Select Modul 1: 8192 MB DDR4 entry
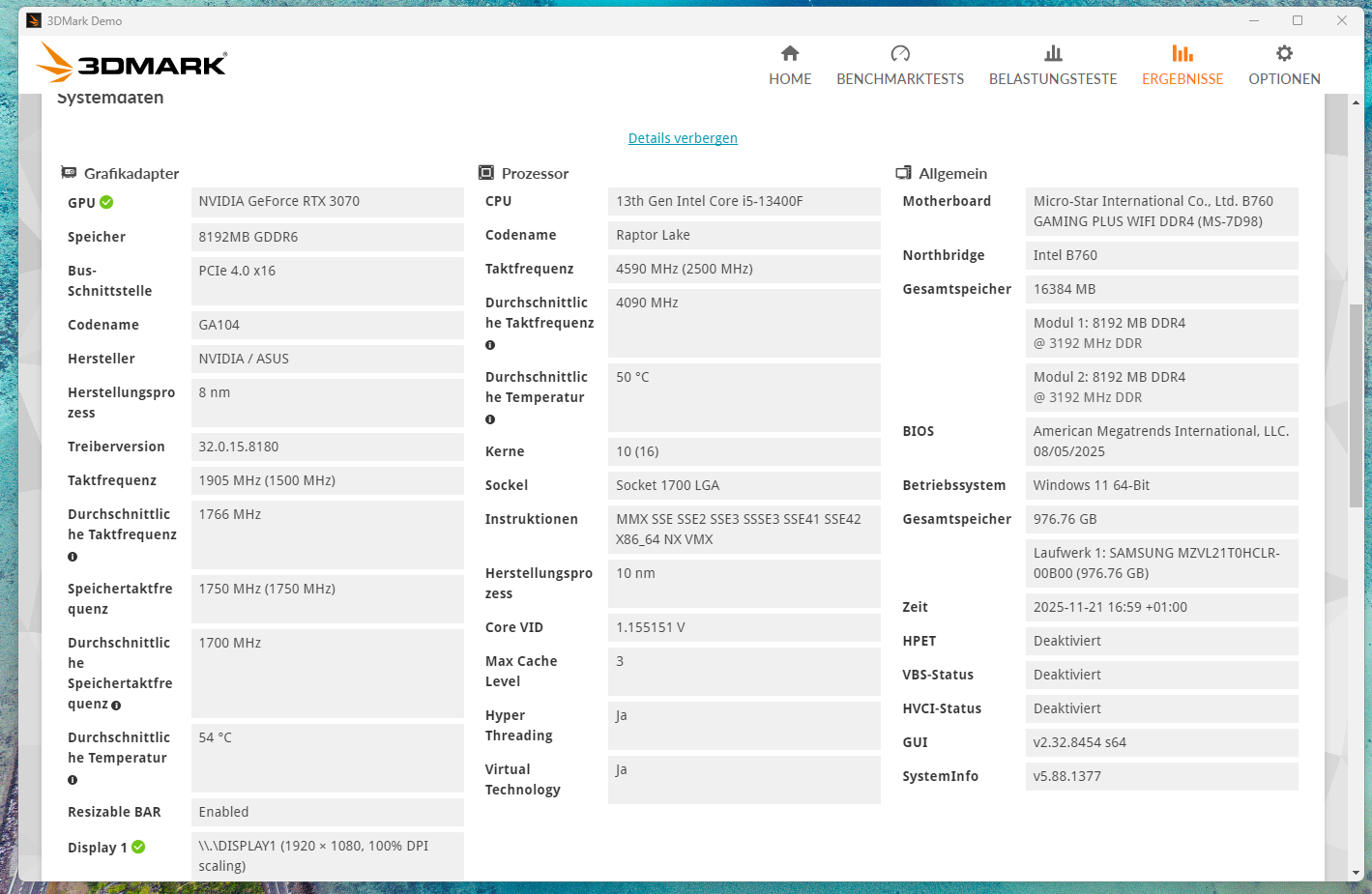 (1162, 332)
